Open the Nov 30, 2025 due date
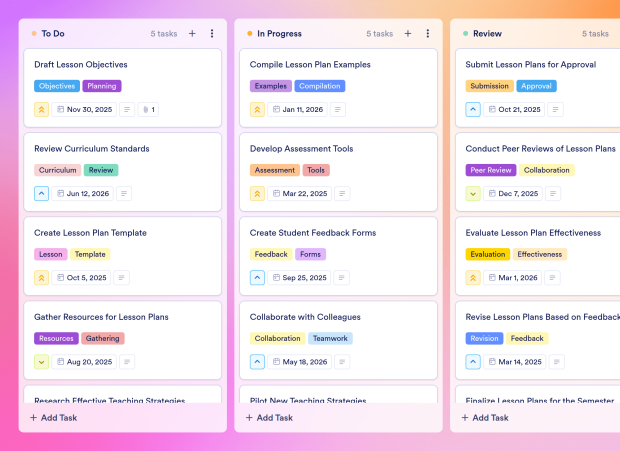The width and height of the screenshot is (620, 451). (84, 109)
